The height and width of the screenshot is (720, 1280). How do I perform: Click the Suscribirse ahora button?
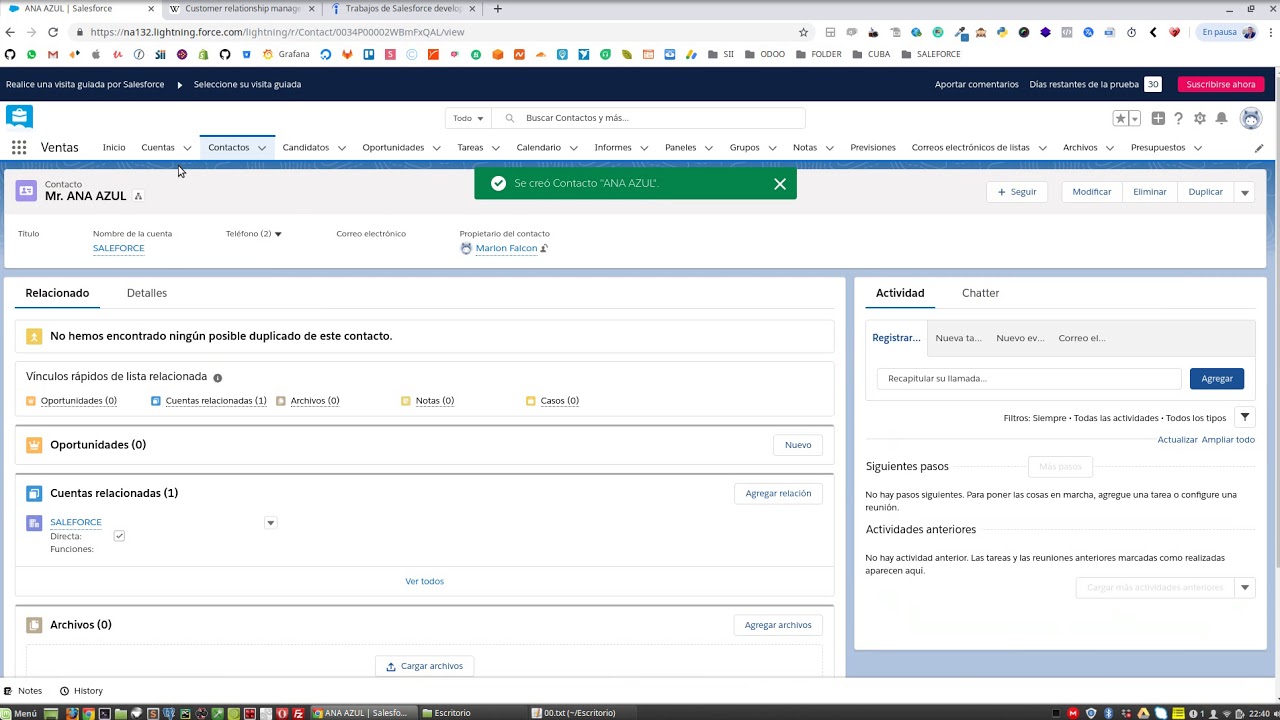coord(1221,84)
